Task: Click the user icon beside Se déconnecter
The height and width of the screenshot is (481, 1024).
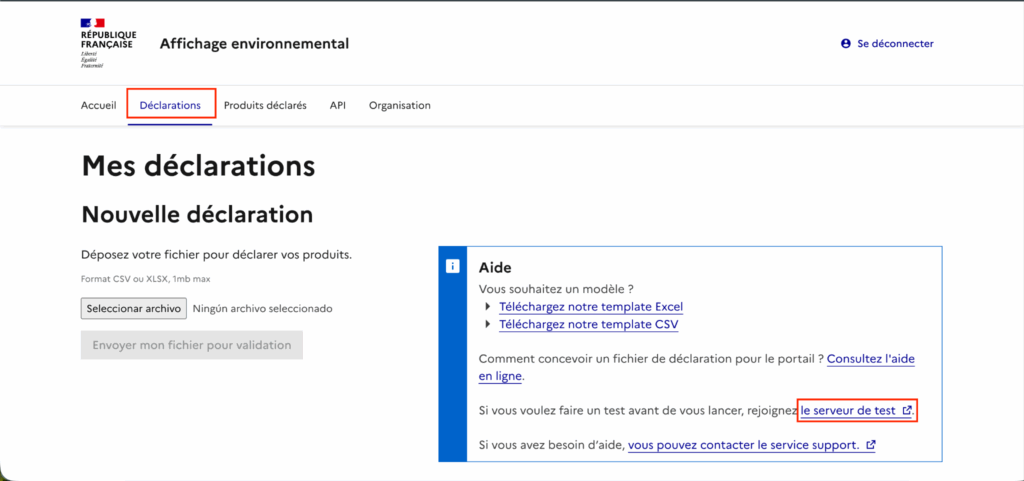Action: click(846, 44)
